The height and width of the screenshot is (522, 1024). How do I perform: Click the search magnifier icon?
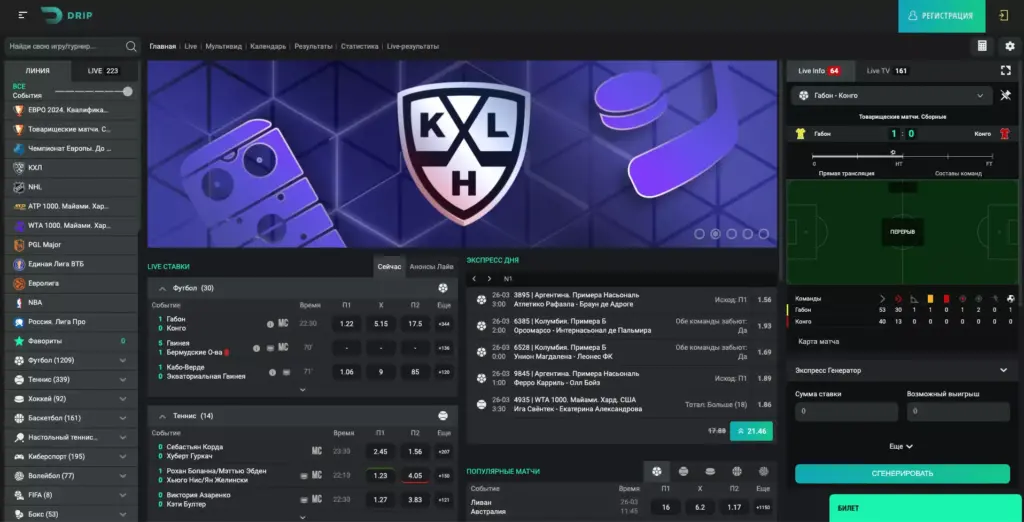[x=131, y=46]
